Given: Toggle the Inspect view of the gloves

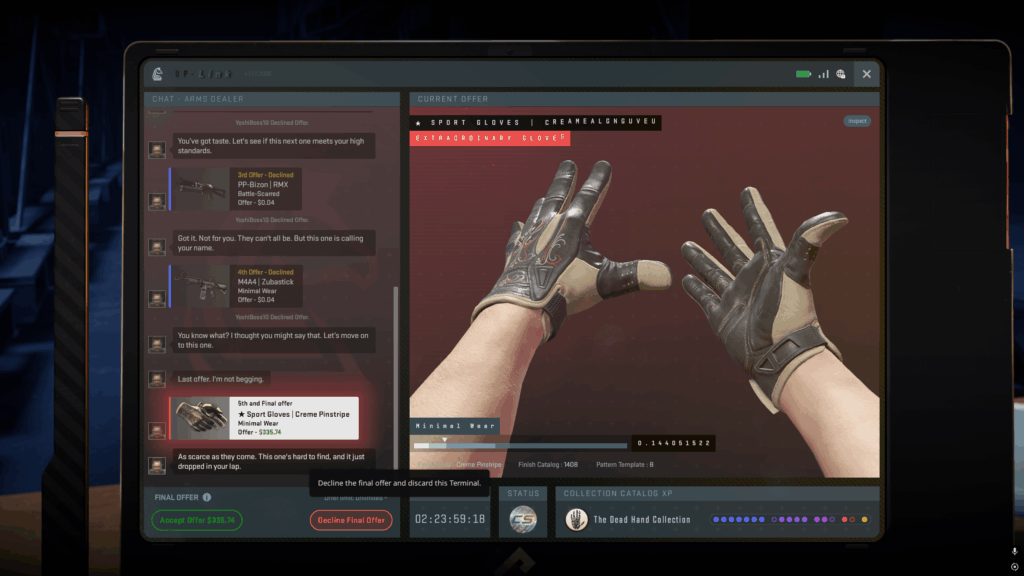Looking at the screenshot, I should click(x=857, y=120).
